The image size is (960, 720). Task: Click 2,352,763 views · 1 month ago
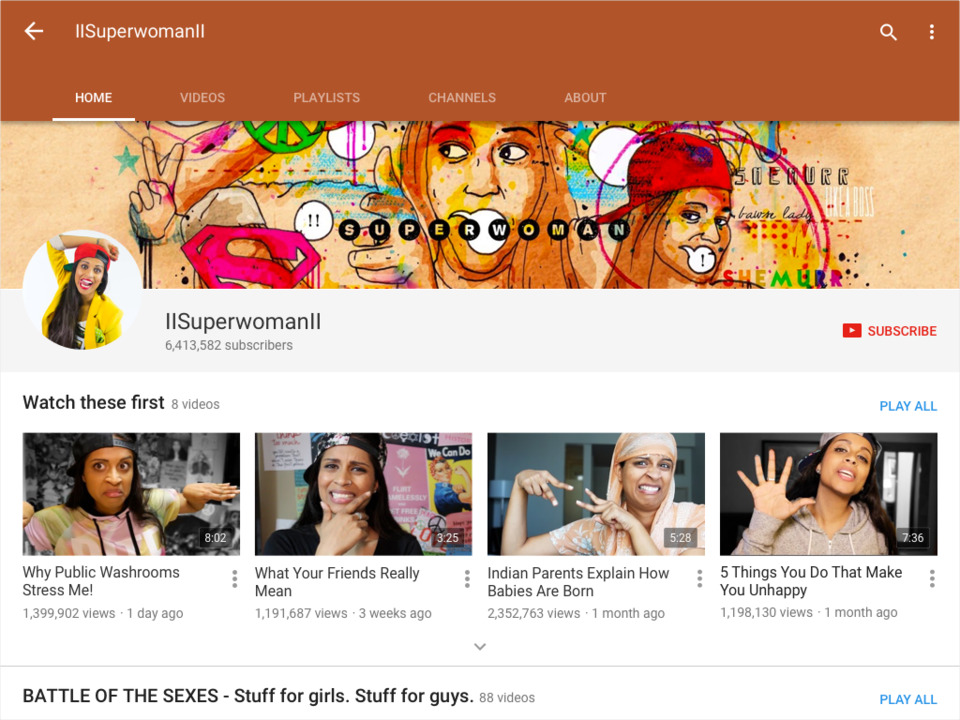[x=576, y=613]
